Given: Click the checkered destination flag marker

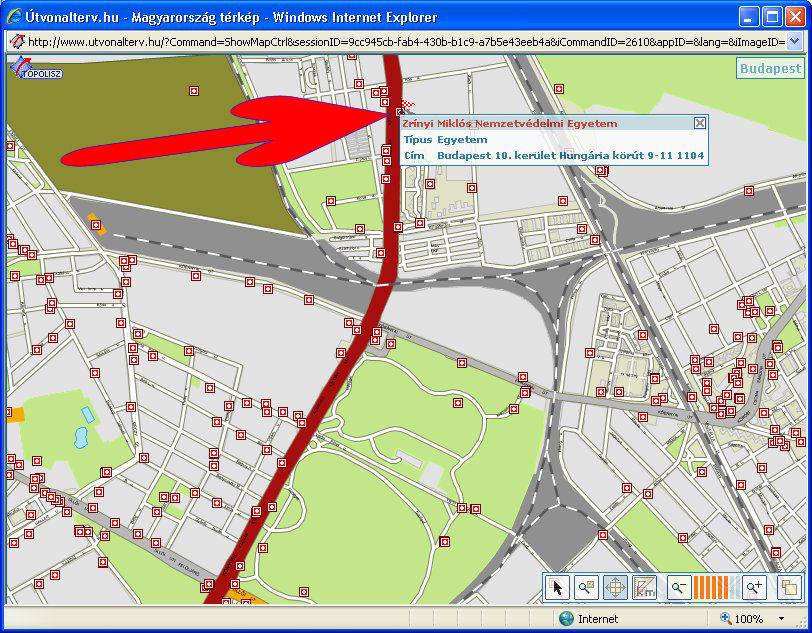Looking at the screenshot, I should [405, 106].
